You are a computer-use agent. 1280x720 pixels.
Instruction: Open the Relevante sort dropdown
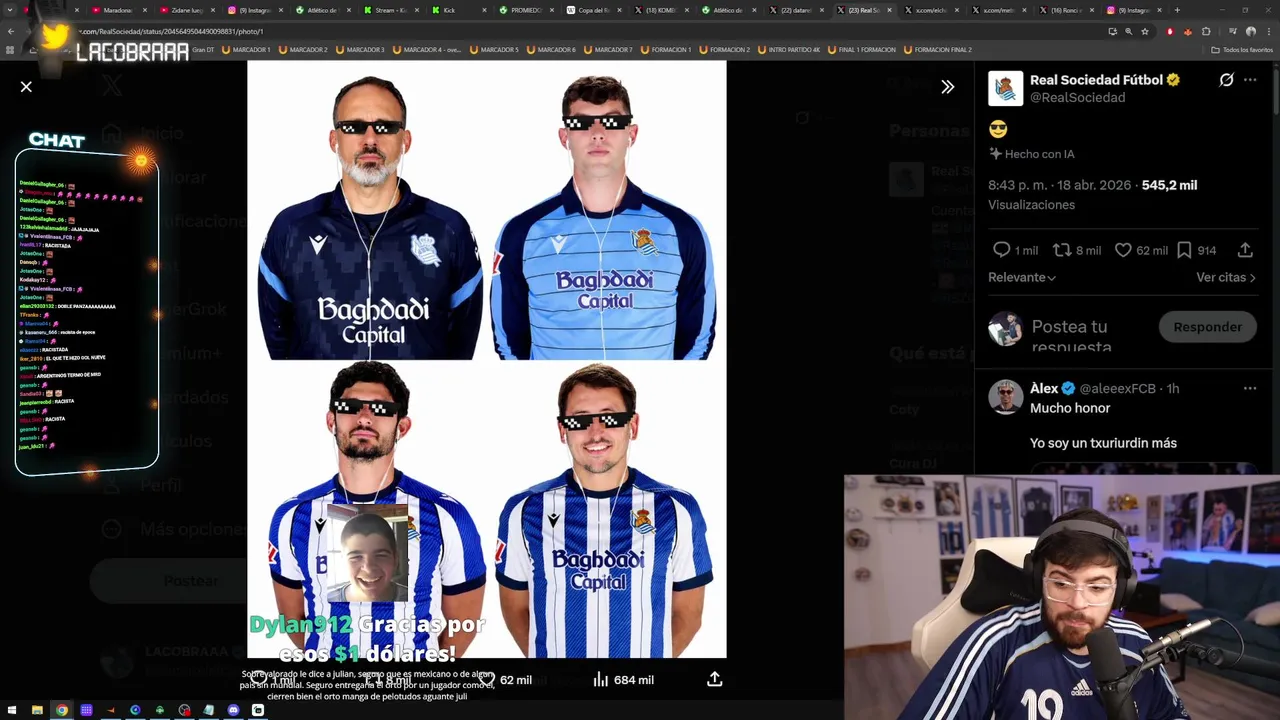1022,277
